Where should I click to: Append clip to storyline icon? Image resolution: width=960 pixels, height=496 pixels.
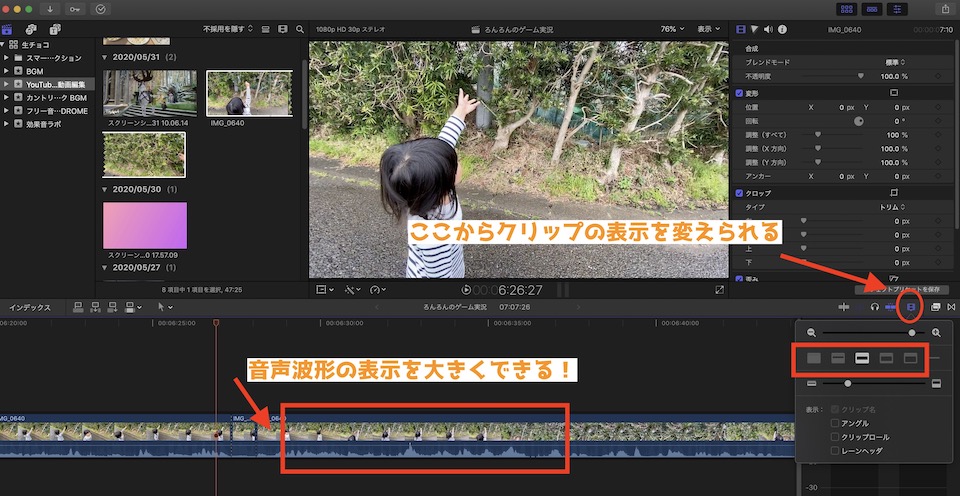pyautogui.click(x=113, y=307)
